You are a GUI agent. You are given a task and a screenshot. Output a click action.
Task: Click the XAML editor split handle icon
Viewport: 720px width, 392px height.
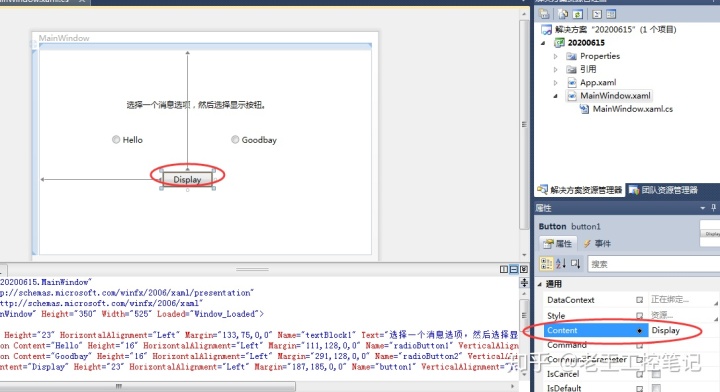(x=524, y=283)
